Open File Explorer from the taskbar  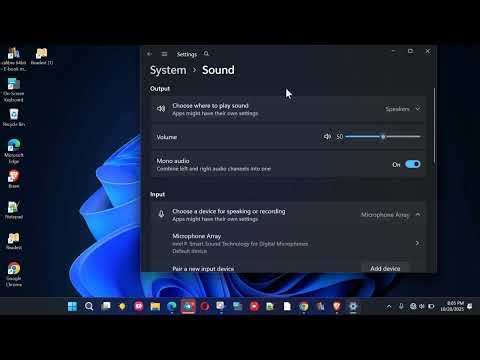click(x=155, y=306)
